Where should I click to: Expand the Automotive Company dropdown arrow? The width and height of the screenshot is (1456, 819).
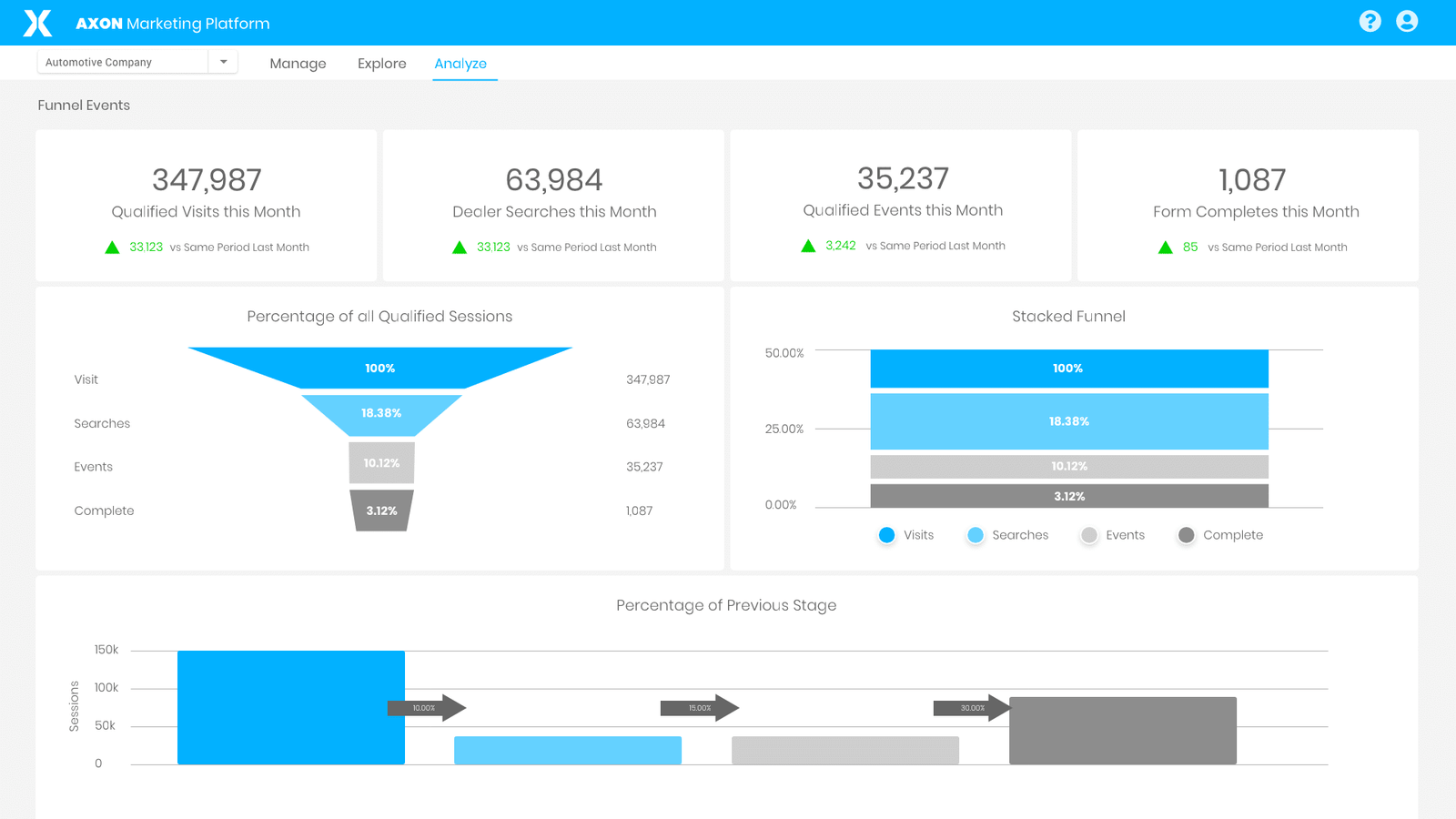click(x=223, y=62)
